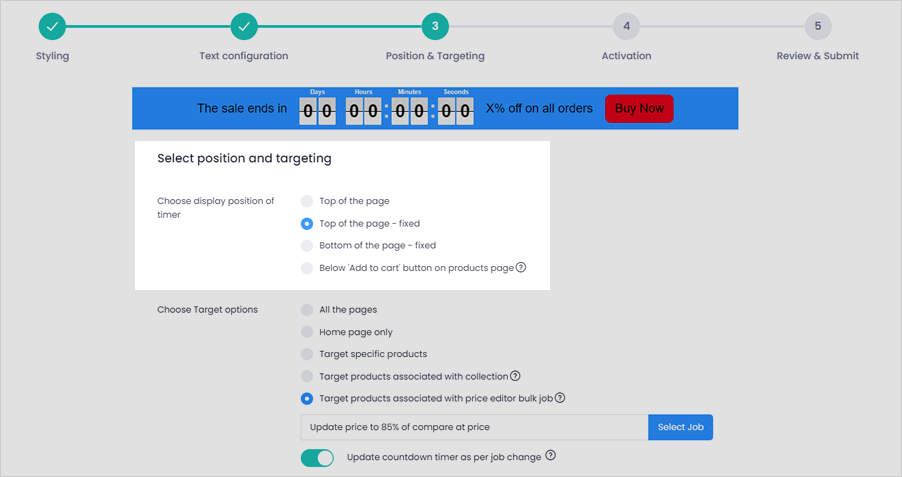902x477 pixels.
Task: Select 'Target specific products' radio option
Action: (307, 354)
